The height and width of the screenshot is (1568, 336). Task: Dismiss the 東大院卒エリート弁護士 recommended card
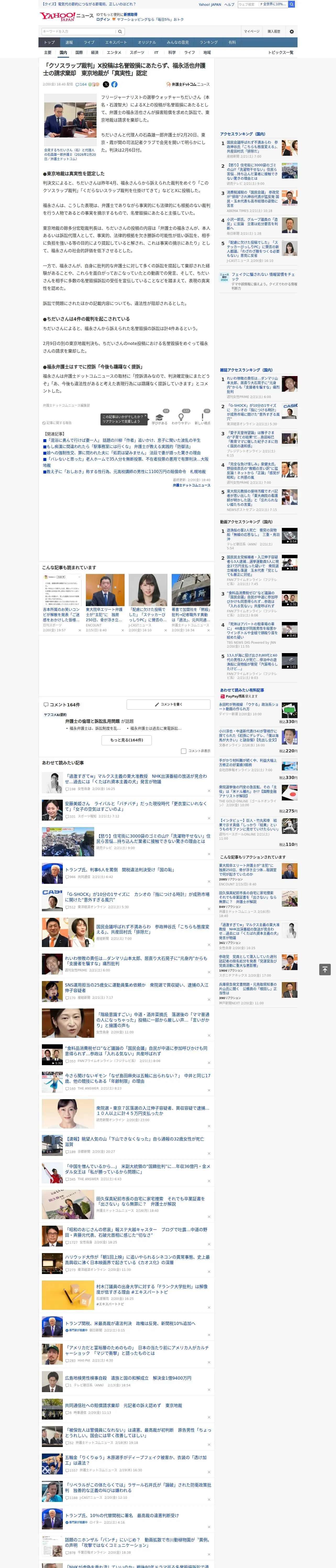tap(122, 631)
